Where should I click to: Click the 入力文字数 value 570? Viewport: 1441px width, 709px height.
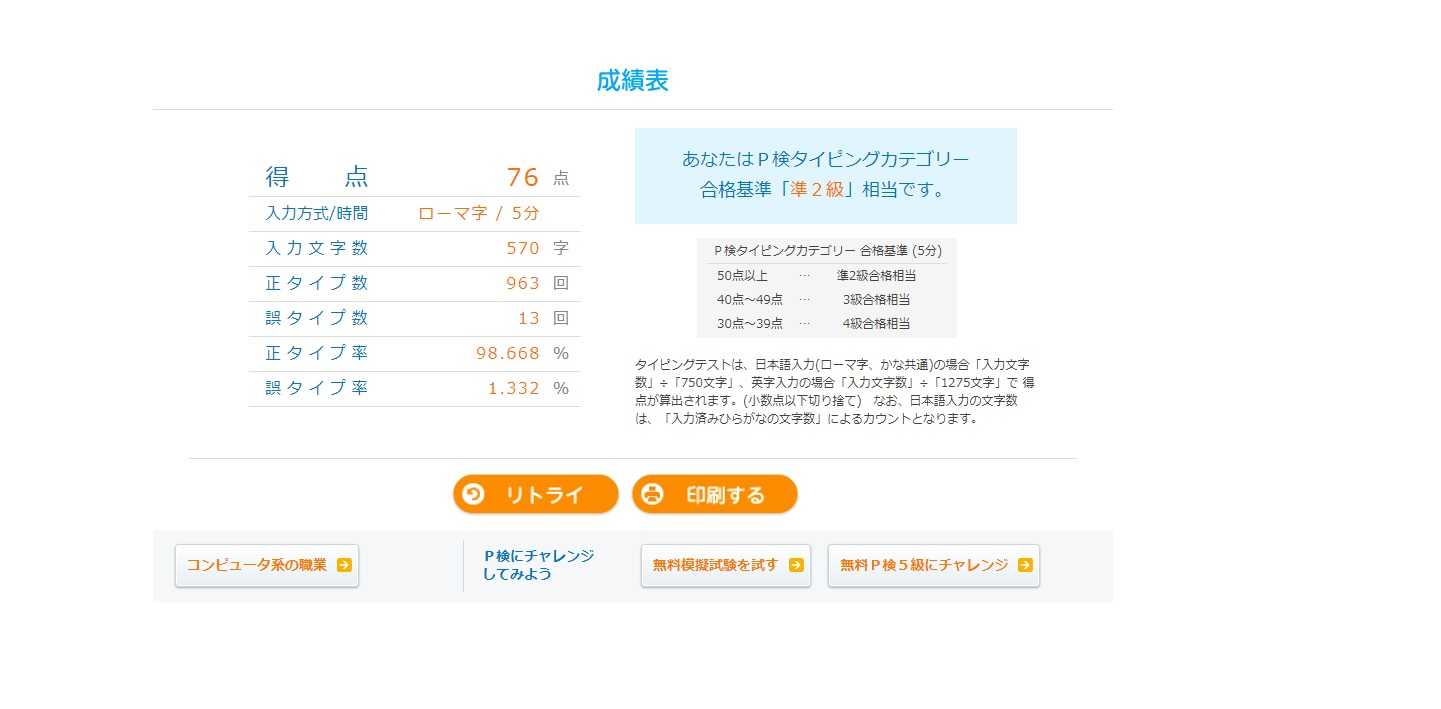pos(523,248)
